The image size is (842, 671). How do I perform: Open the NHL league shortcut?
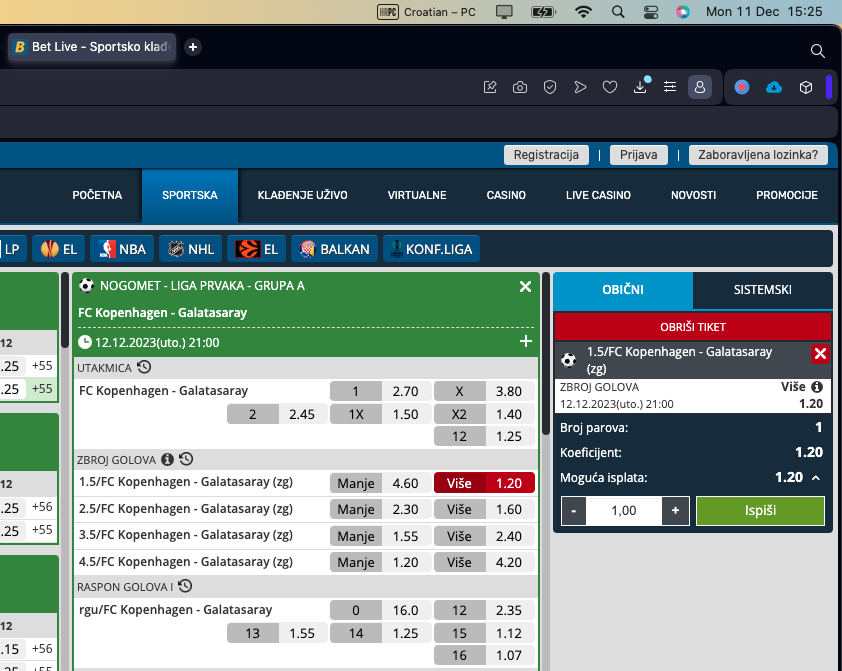[x=191, y=249]
